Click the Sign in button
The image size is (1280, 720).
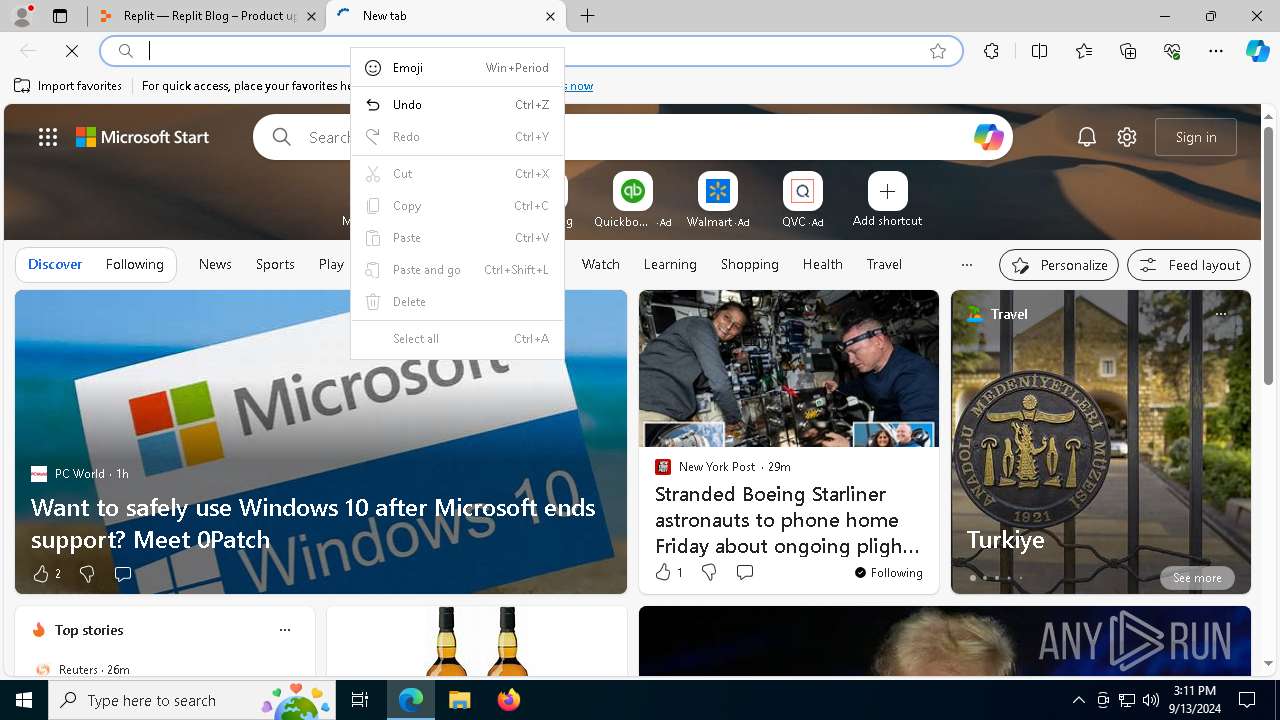tap(1196, 137)
